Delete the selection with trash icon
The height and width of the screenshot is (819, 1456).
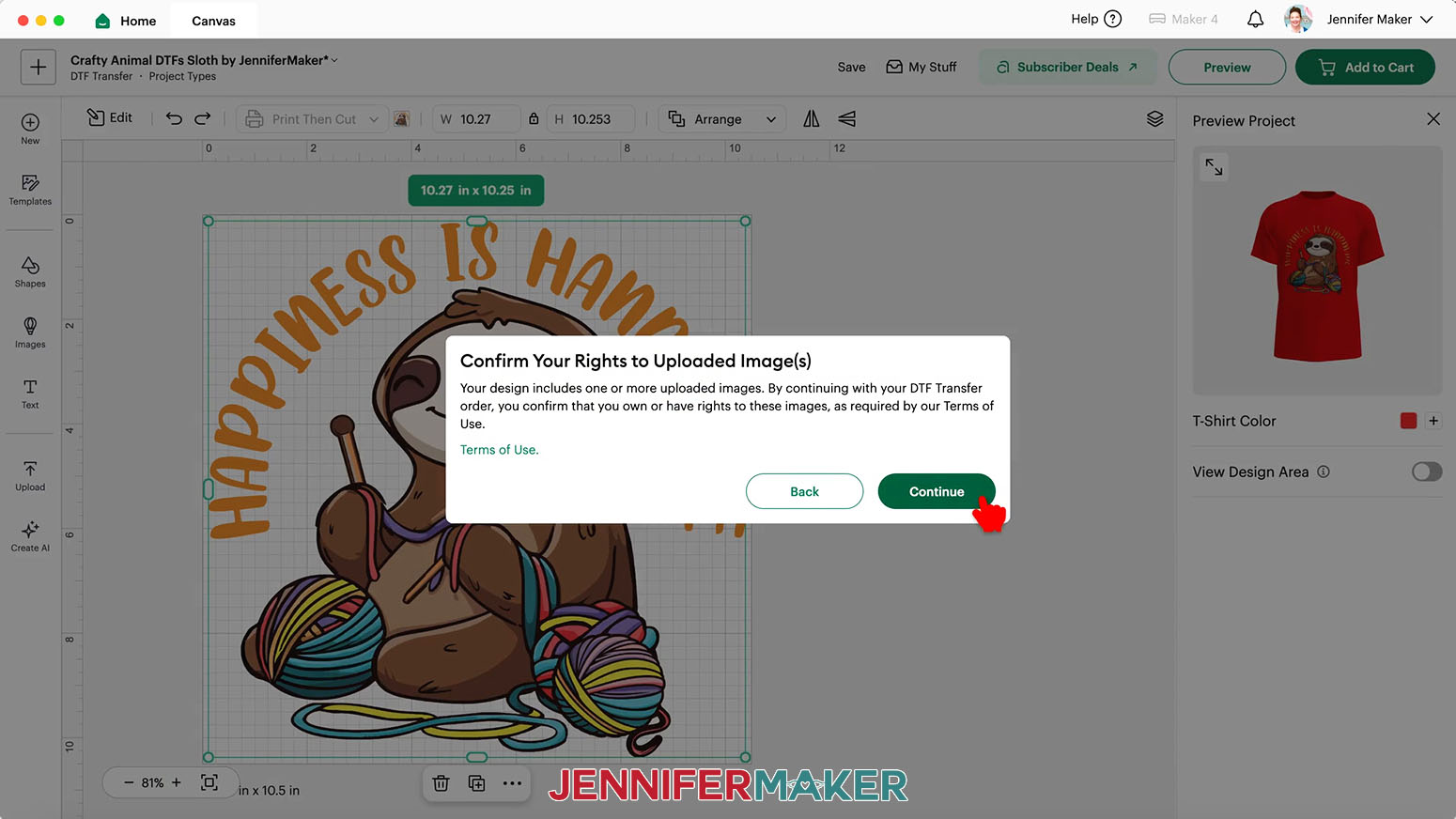(441, 783)
